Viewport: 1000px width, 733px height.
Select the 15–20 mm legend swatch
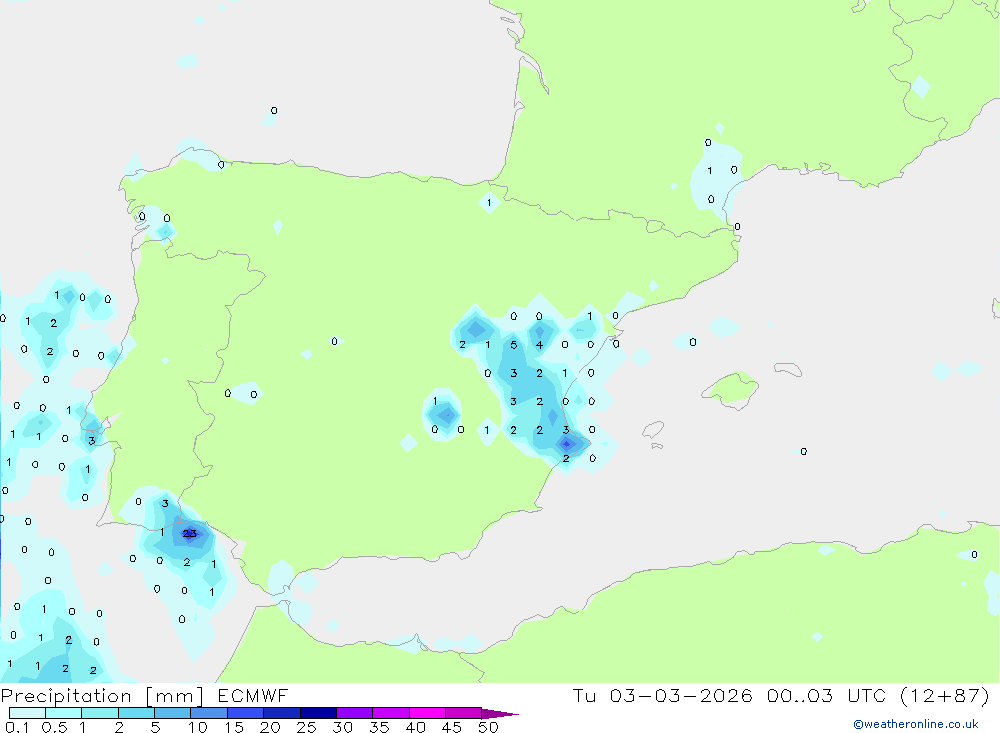245,713
